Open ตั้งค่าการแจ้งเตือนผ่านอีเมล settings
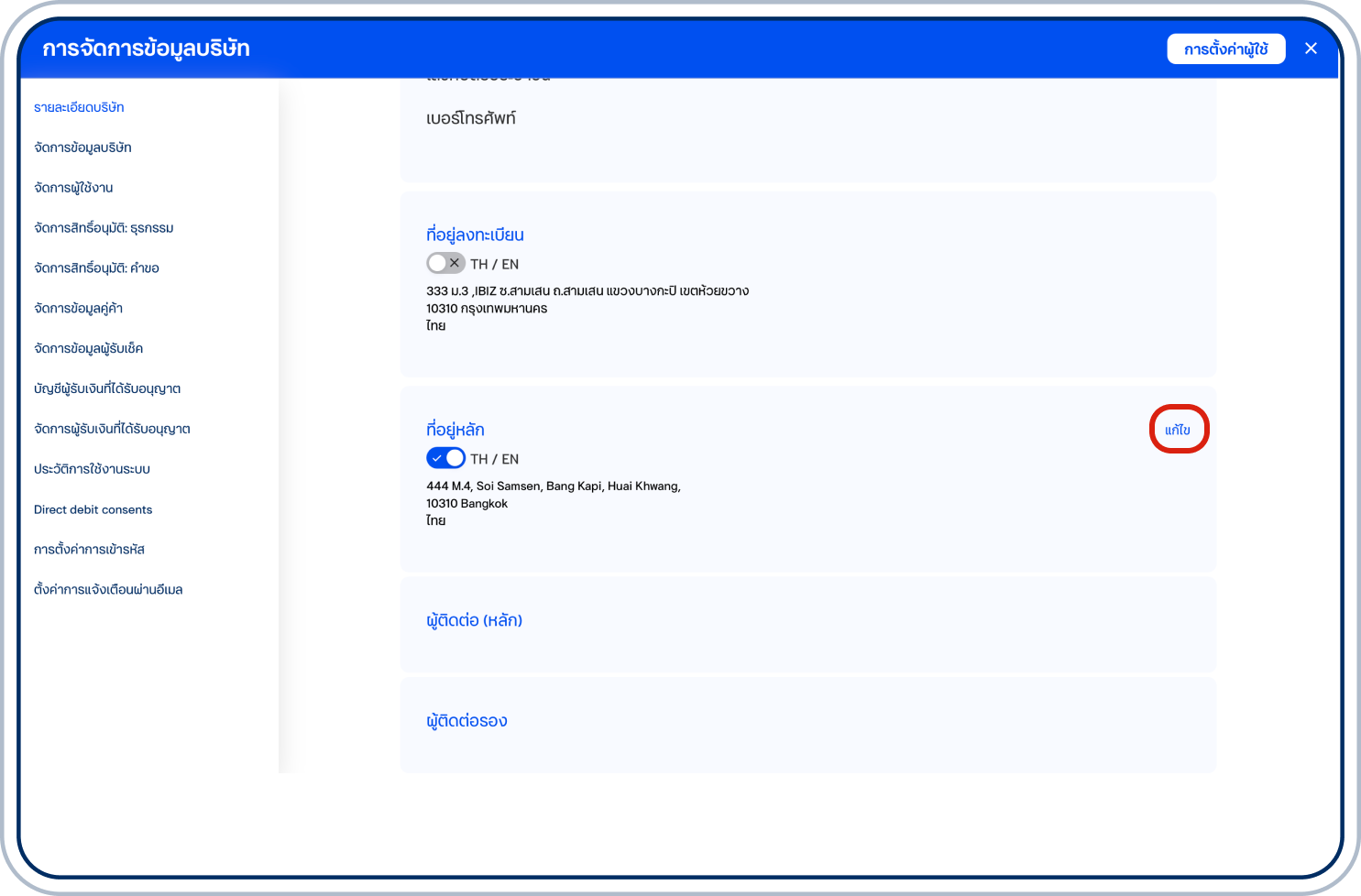 pos(108,590)
